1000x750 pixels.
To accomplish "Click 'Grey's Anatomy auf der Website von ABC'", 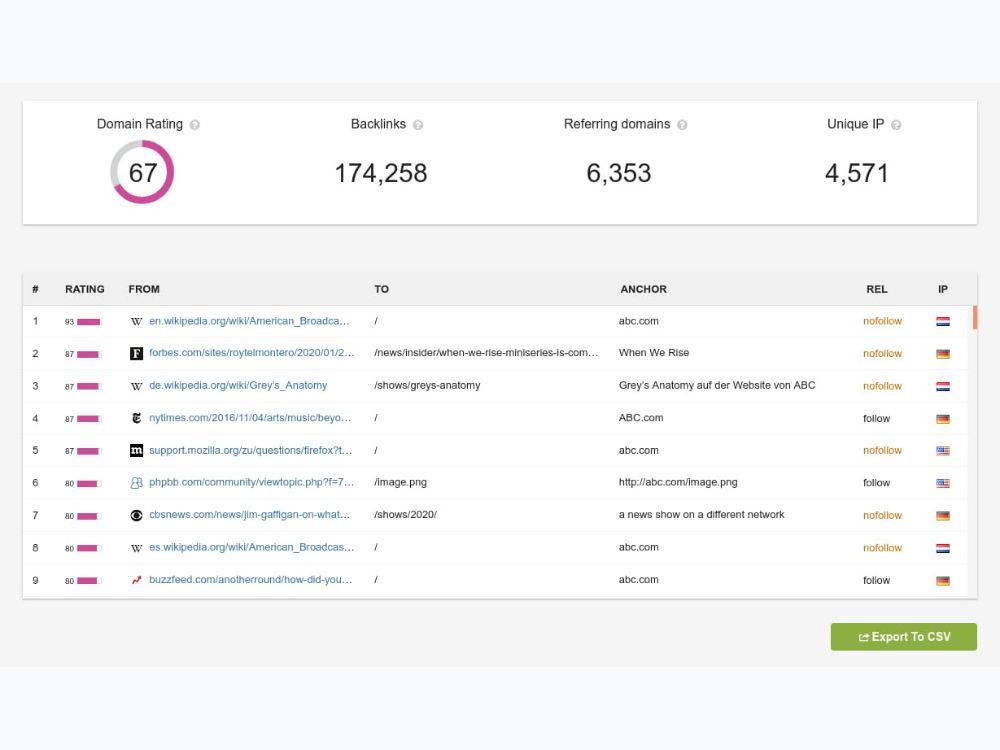I will coord(717,385).
